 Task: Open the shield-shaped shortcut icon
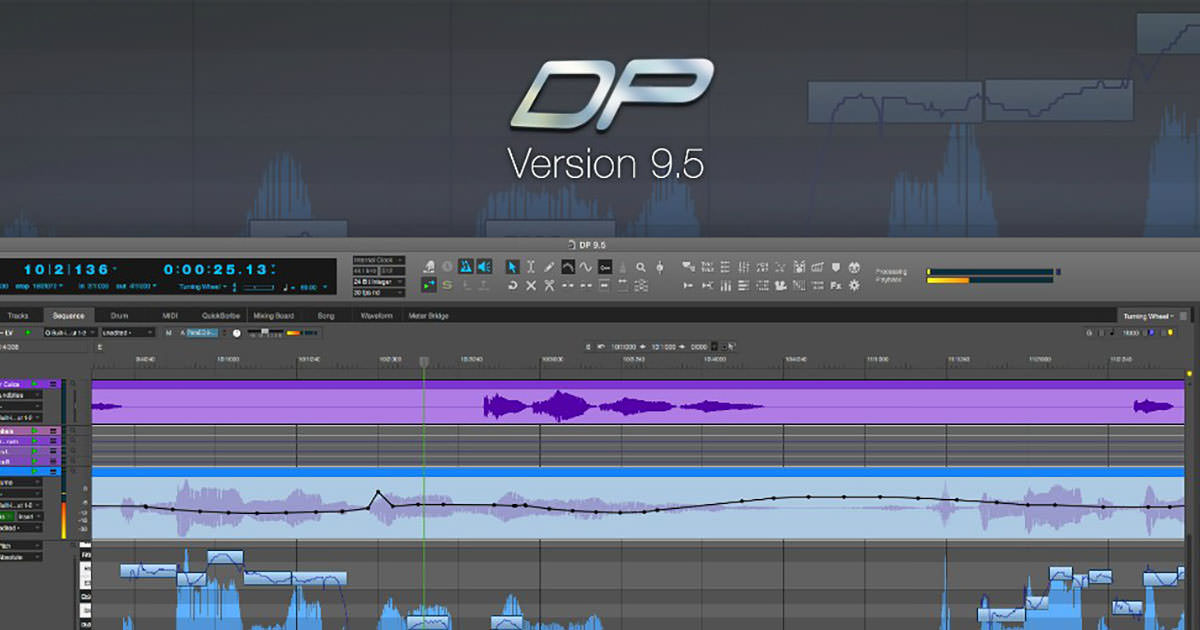point(835,267)
